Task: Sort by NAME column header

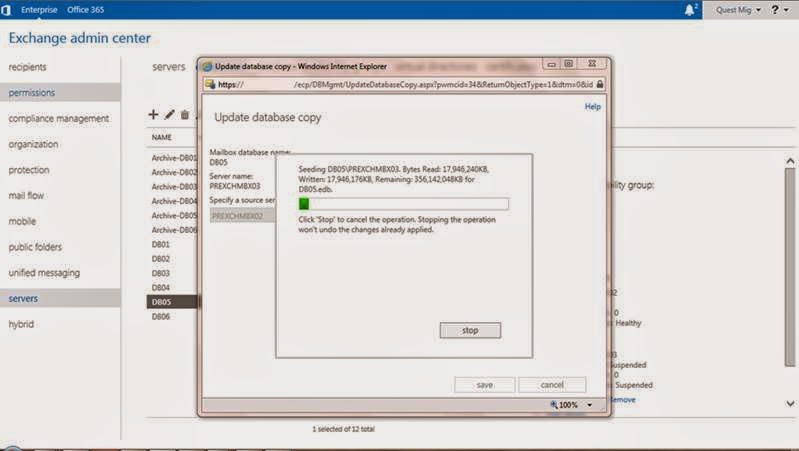Action: click(x=162, y=137)
